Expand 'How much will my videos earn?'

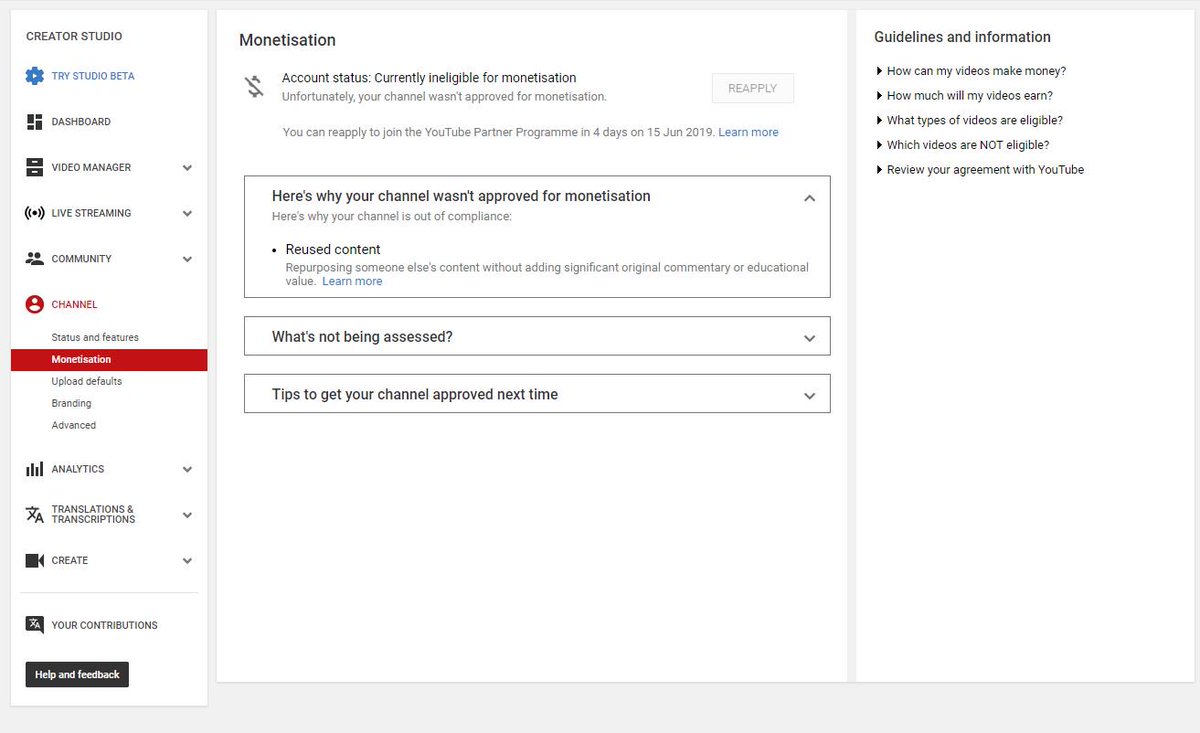(964, 96)
